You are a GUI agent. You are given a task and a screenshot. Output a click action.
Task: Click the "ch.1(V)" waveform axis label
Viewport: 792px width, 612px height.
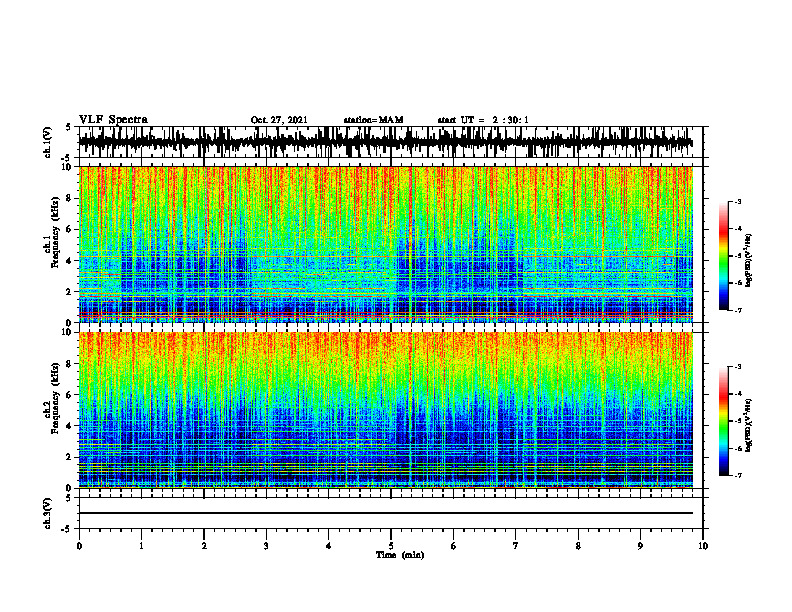48,142
